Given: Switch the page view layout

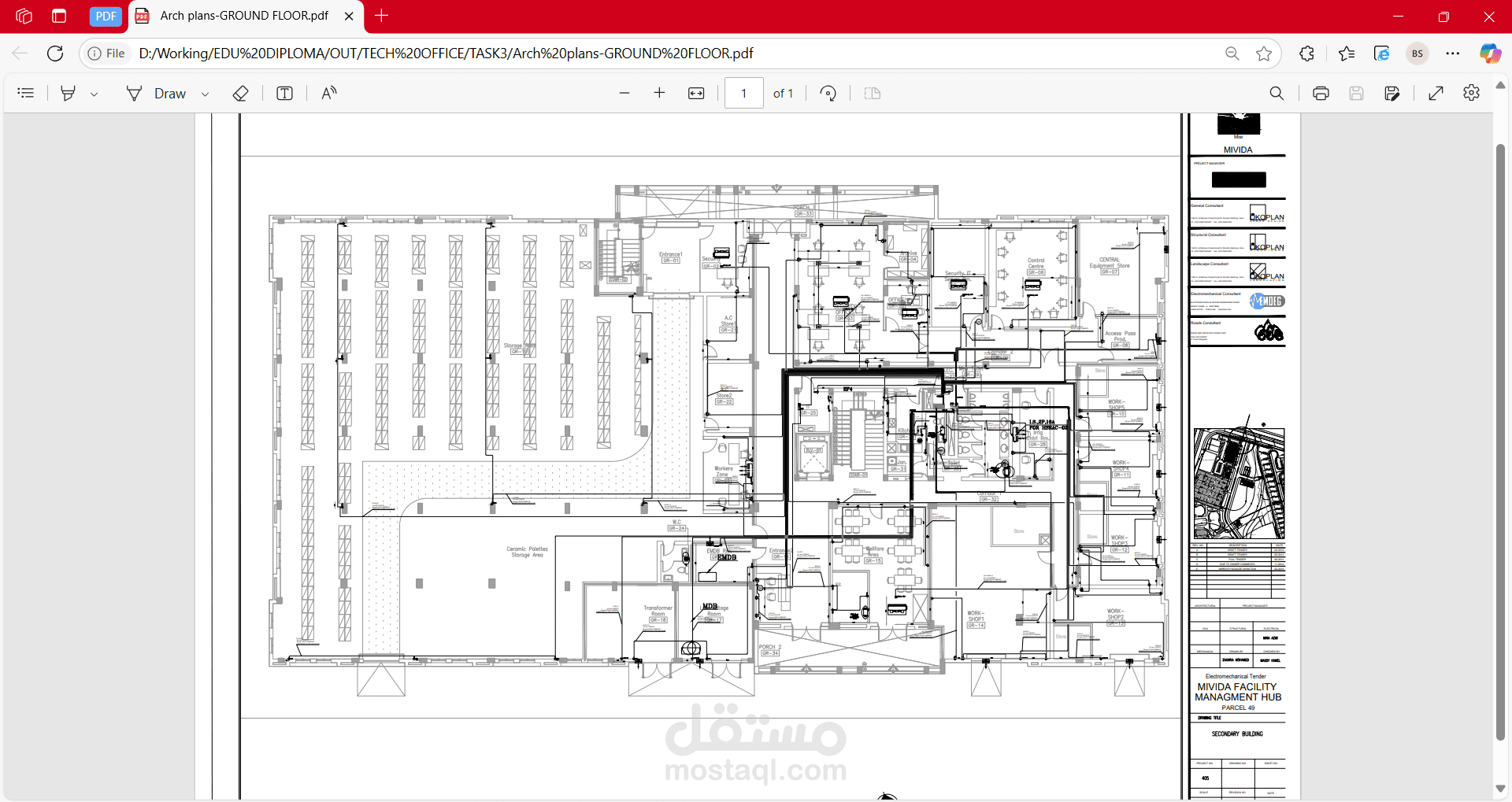Looking at the screenshot, I should [x=872, y=93].
